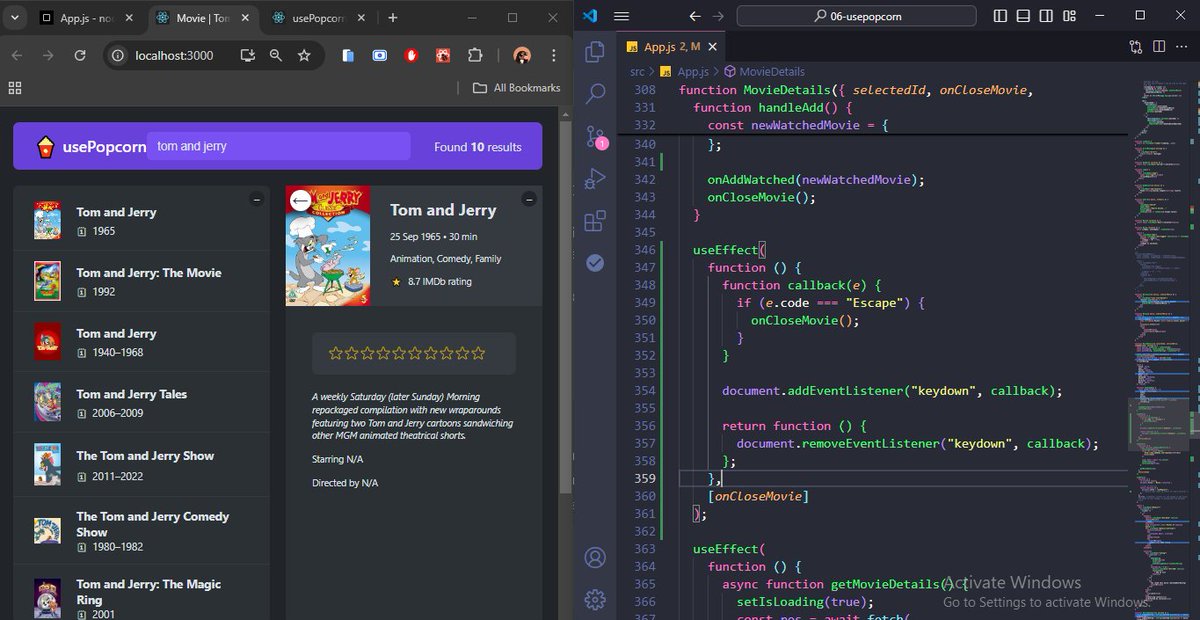Toggle the bottom panel layout
1200x620 pixels.
[x=1024, y=16]
